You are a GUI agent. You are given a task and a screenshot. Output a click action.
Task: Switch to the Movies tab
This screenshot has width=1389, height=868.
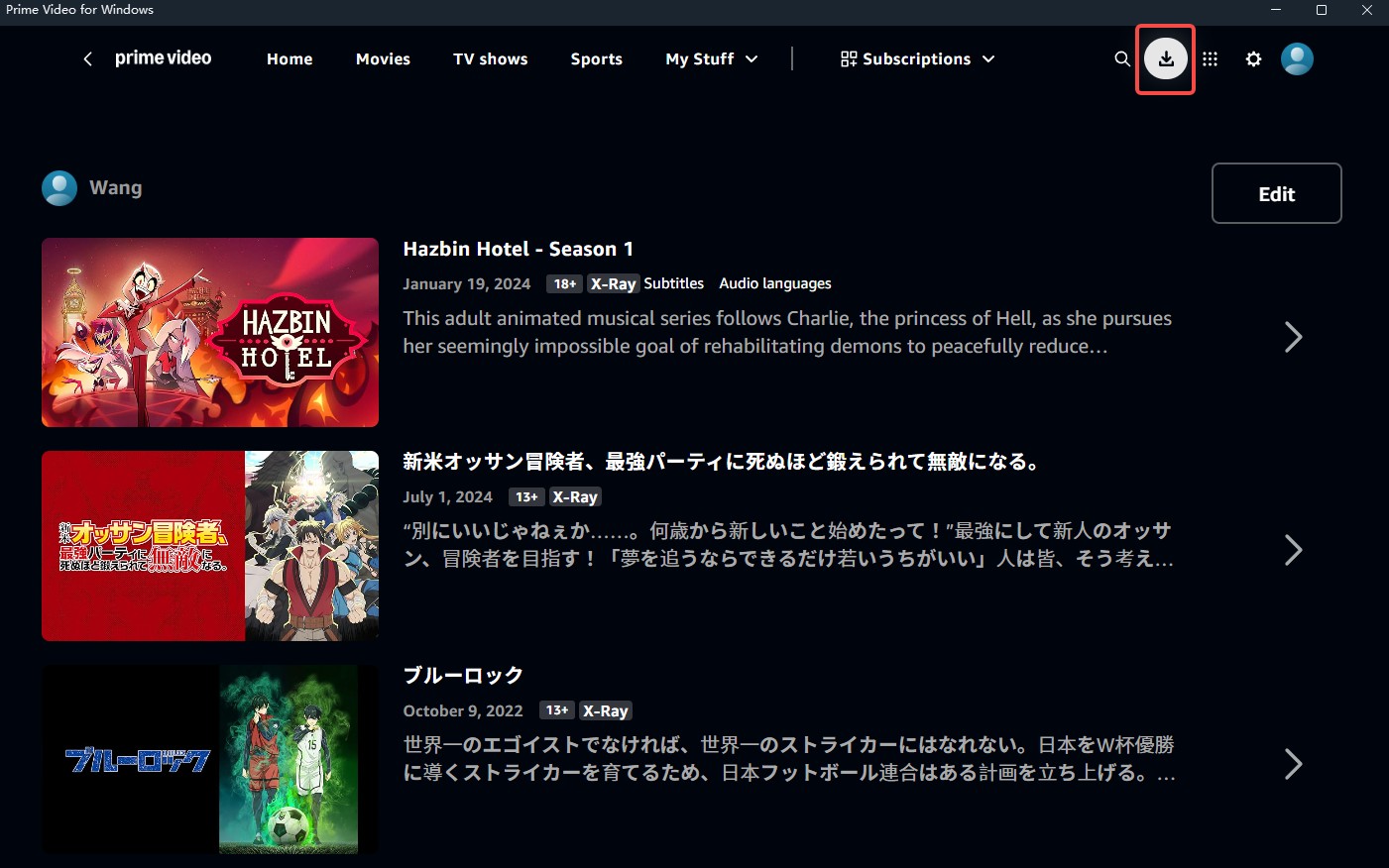click(x=383, y=59)
